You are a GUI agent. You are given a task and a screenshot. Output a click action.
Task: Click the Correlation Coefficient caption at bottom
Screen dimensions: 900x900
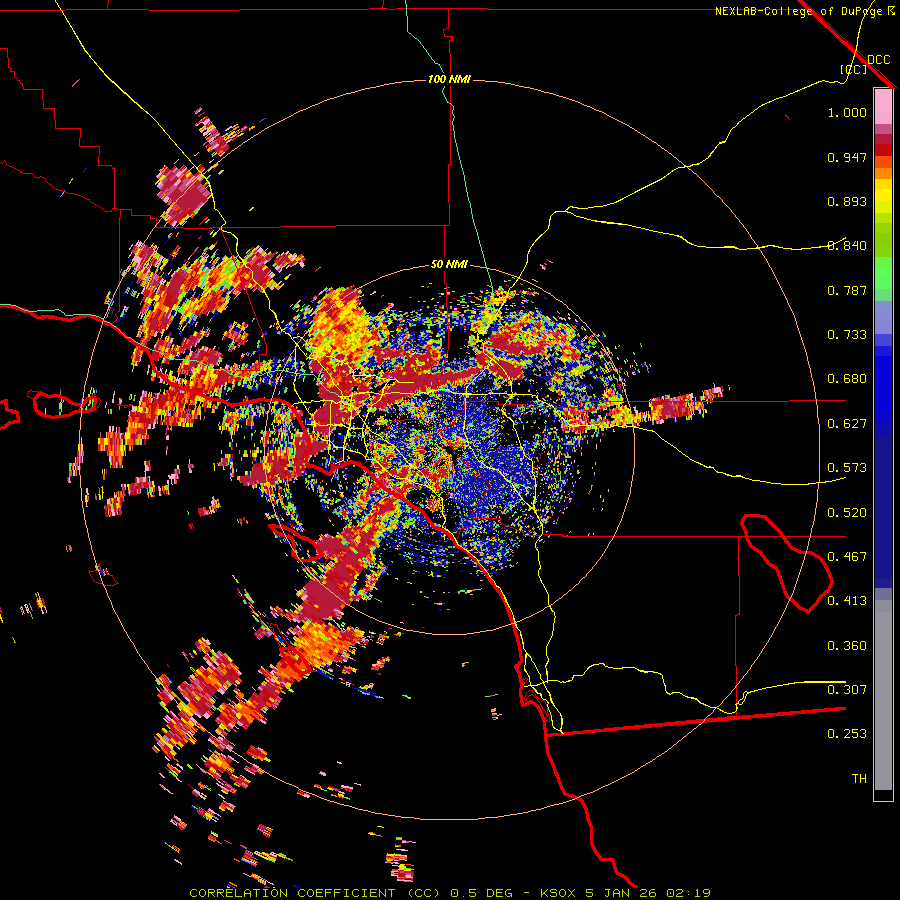pyautogui.click(x=450, y=893)
